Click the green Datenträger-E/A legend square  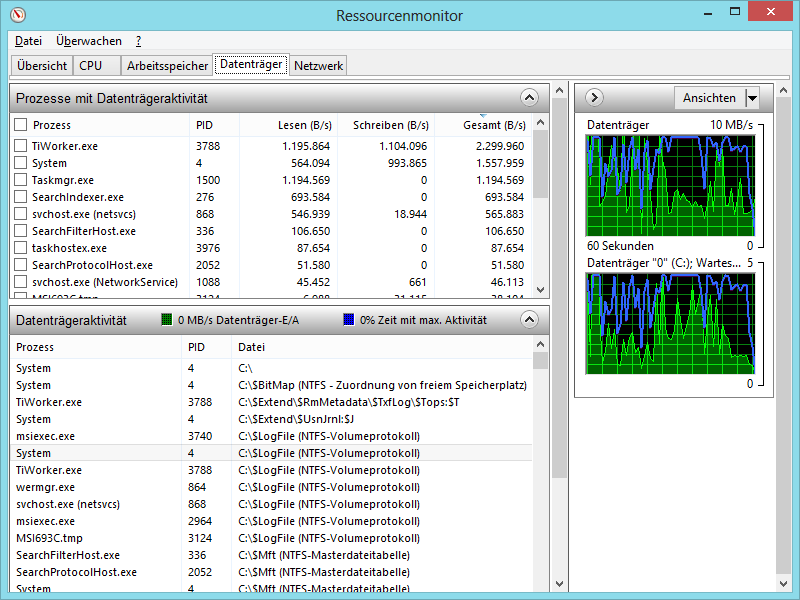[167, 320]
